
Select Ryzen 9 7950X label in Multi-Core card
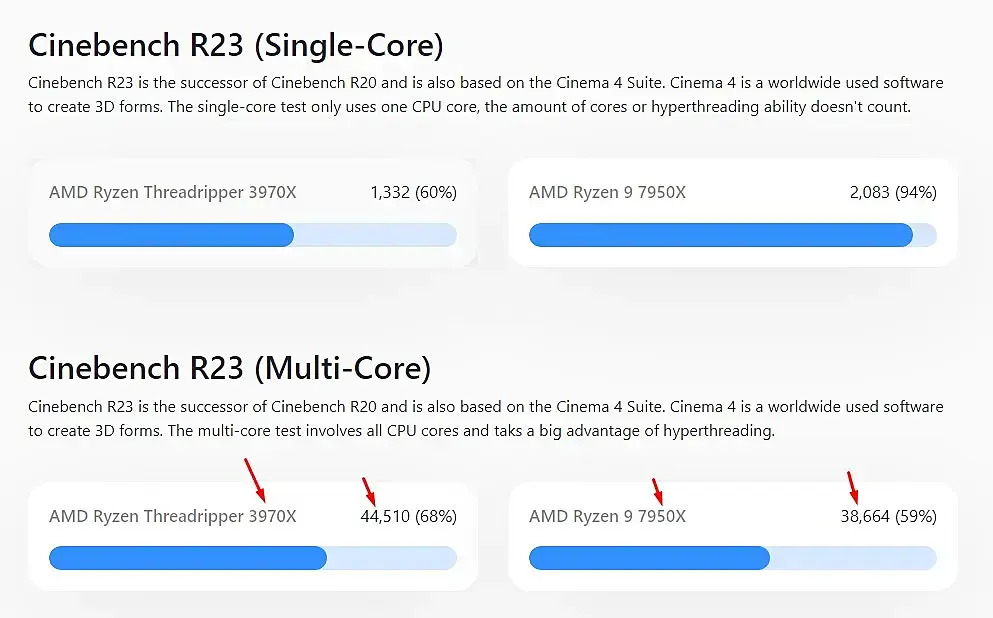point(607,516)
